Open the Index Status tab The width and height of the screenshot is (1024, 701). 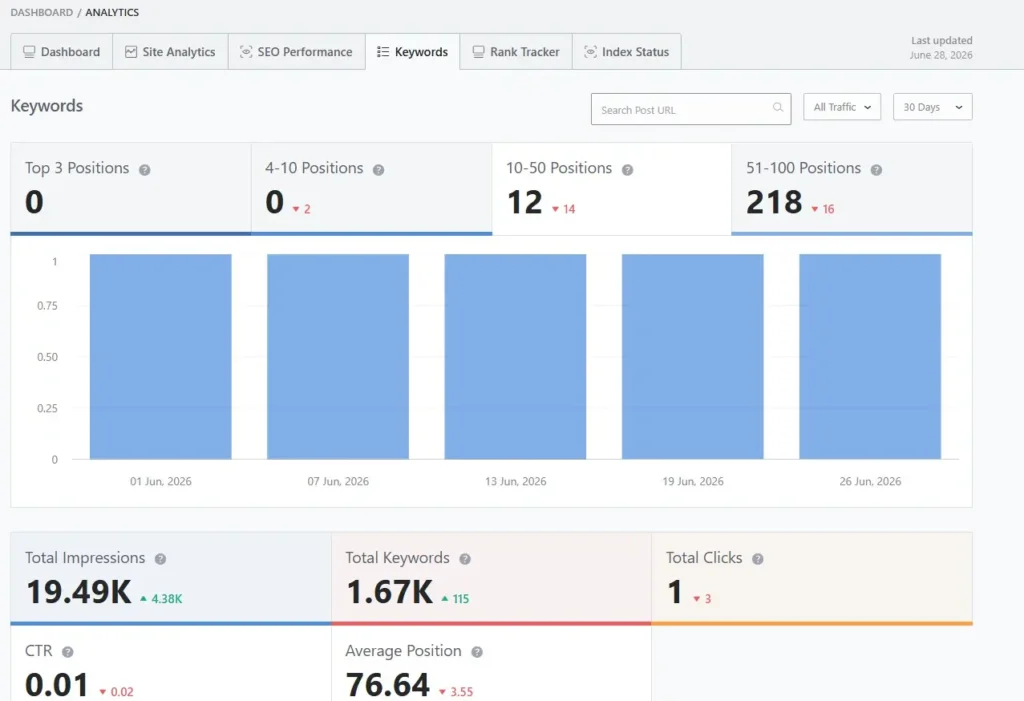(x=627, y=52)
